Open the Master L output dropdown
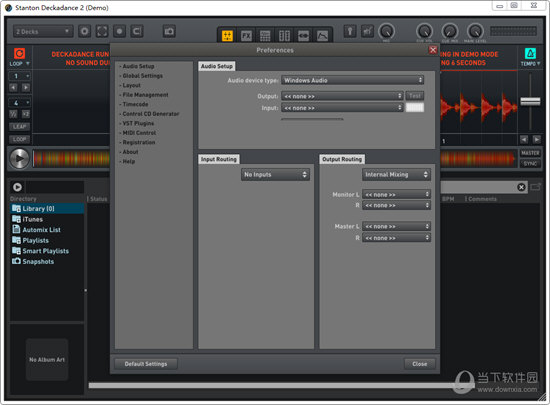The width and height of the screenshot is (550, 405). coord(396,227)
